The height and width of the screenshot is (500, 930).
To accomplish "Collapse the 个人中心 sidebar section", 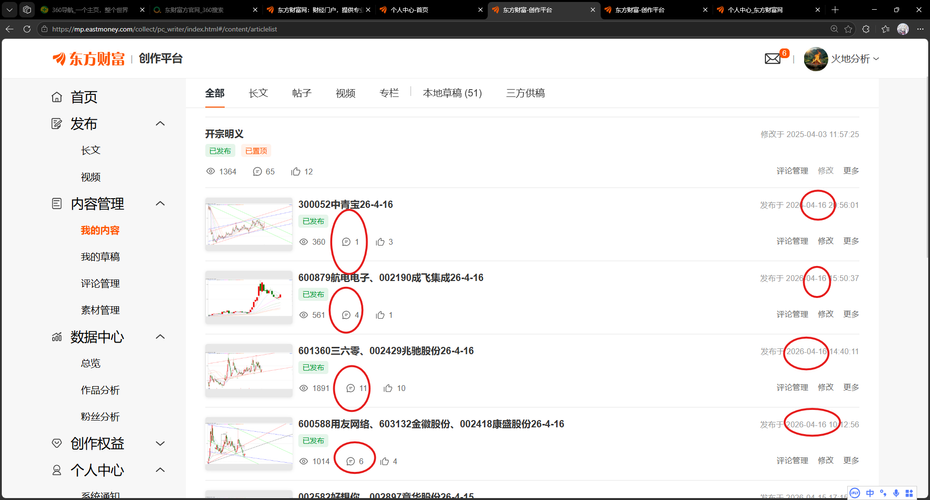I will [160, 470].
